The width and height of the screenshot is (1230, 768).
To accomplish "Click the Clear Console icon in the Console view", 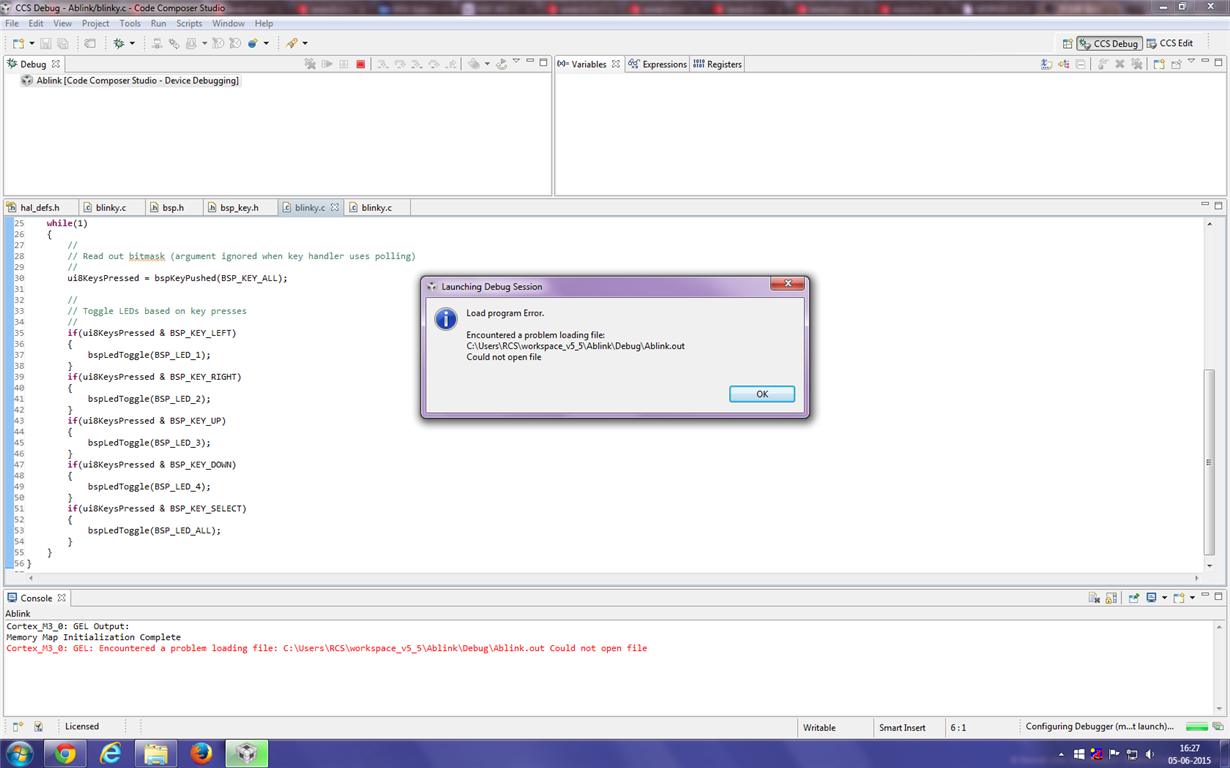I will [x=1093, y=597].
